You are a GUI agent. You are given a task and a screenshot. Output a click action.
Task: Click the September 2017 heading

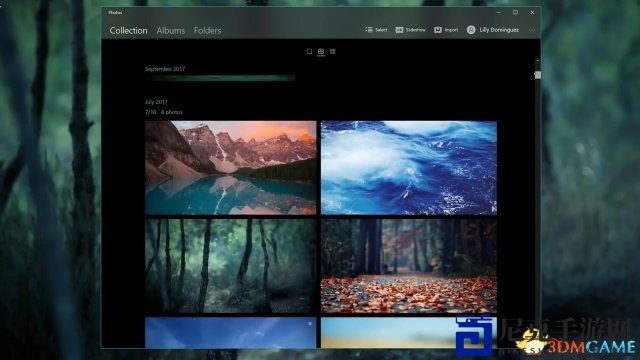coord(165,69)
